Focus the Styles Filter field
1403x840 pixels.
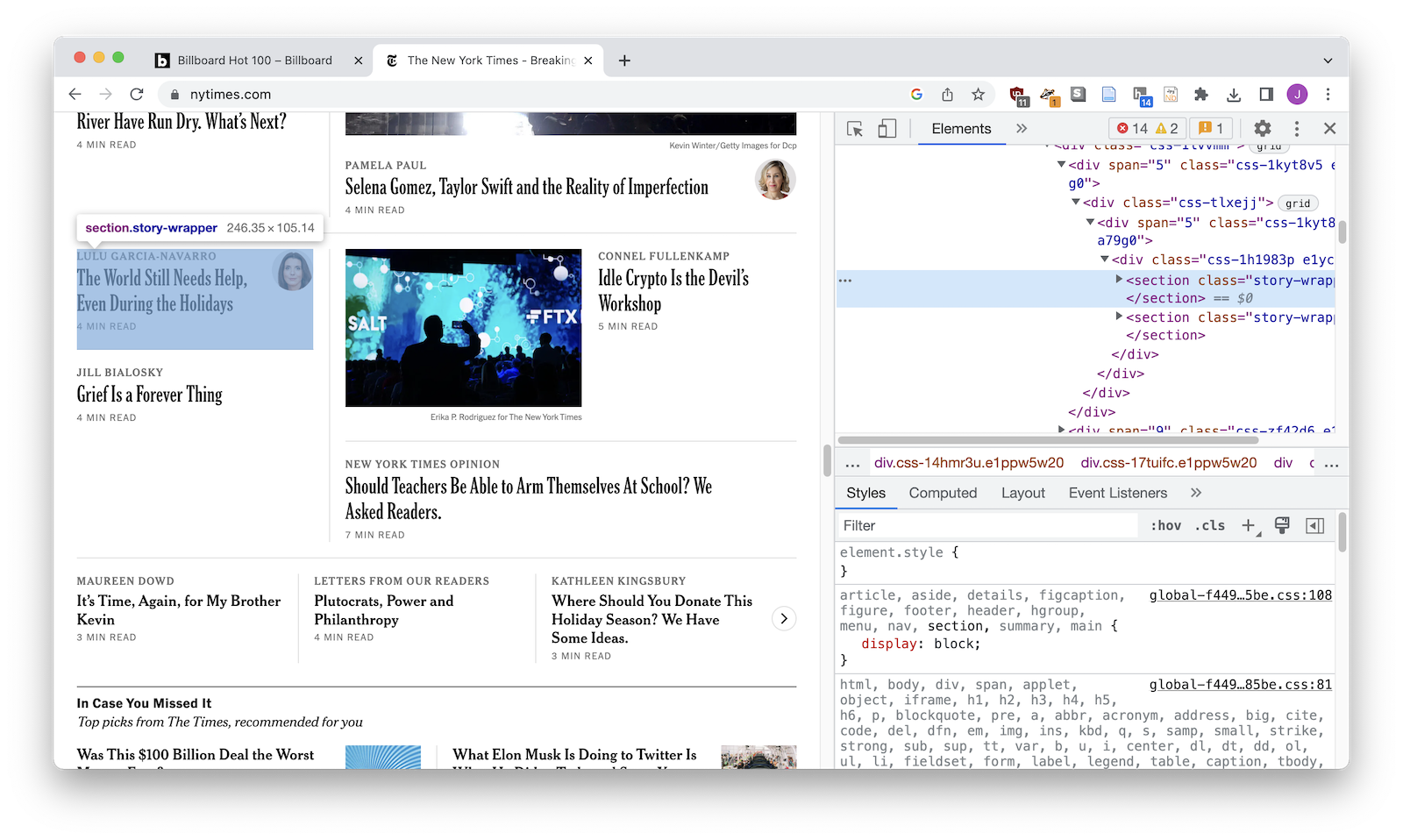987,525
